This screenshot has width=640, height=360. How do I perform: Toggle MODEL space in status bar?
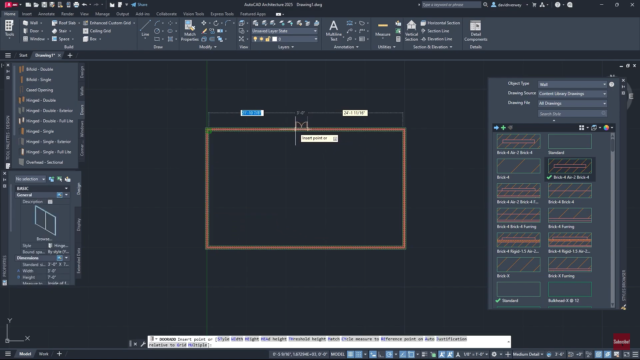coord(338,354)
